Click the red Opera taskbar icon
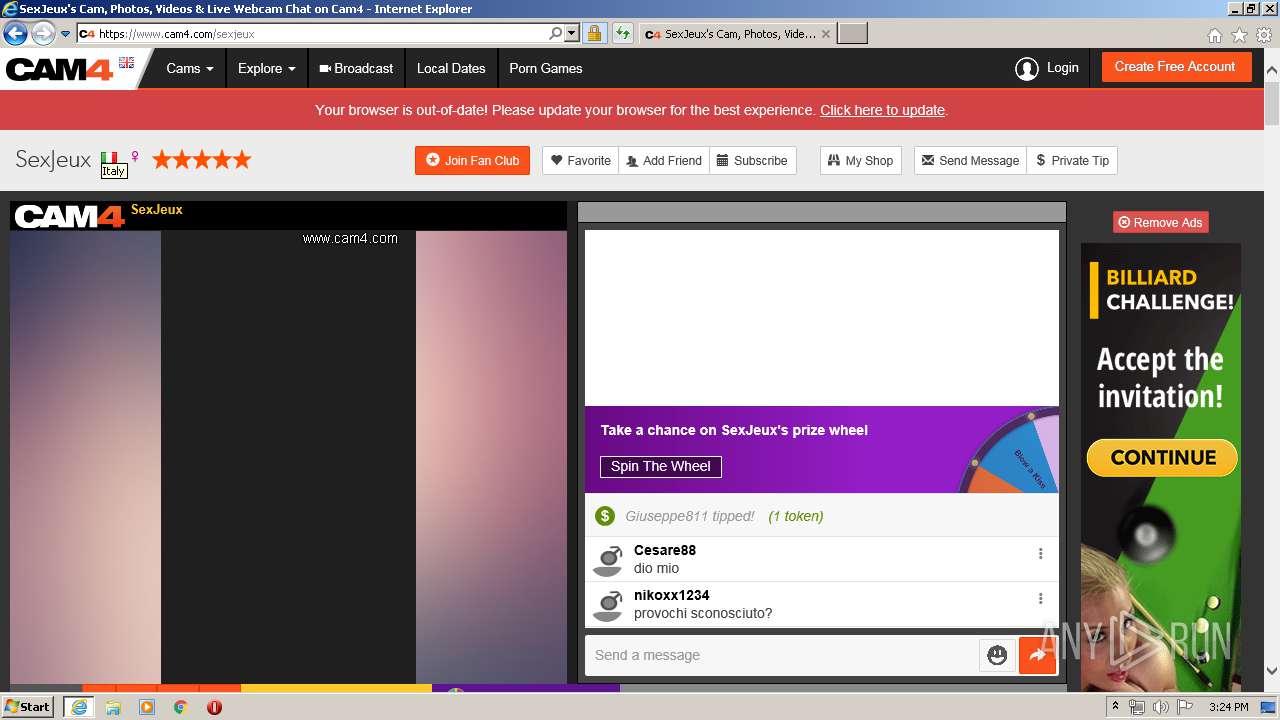Screen dimensions: 1280x720 coord(214,707)
